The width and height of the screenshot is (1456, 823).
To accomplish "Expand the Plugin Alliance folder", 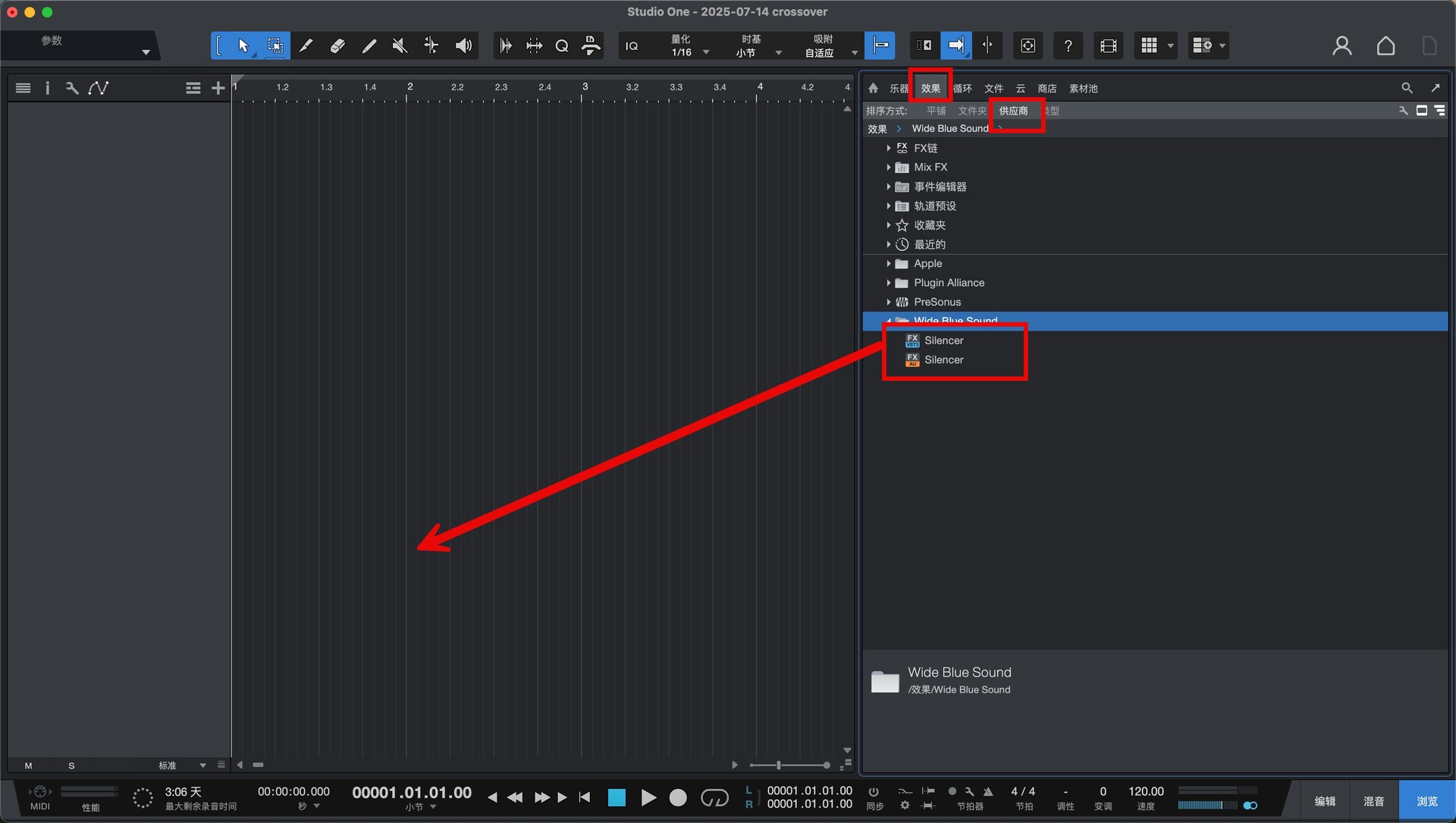I will click(888, 282).
